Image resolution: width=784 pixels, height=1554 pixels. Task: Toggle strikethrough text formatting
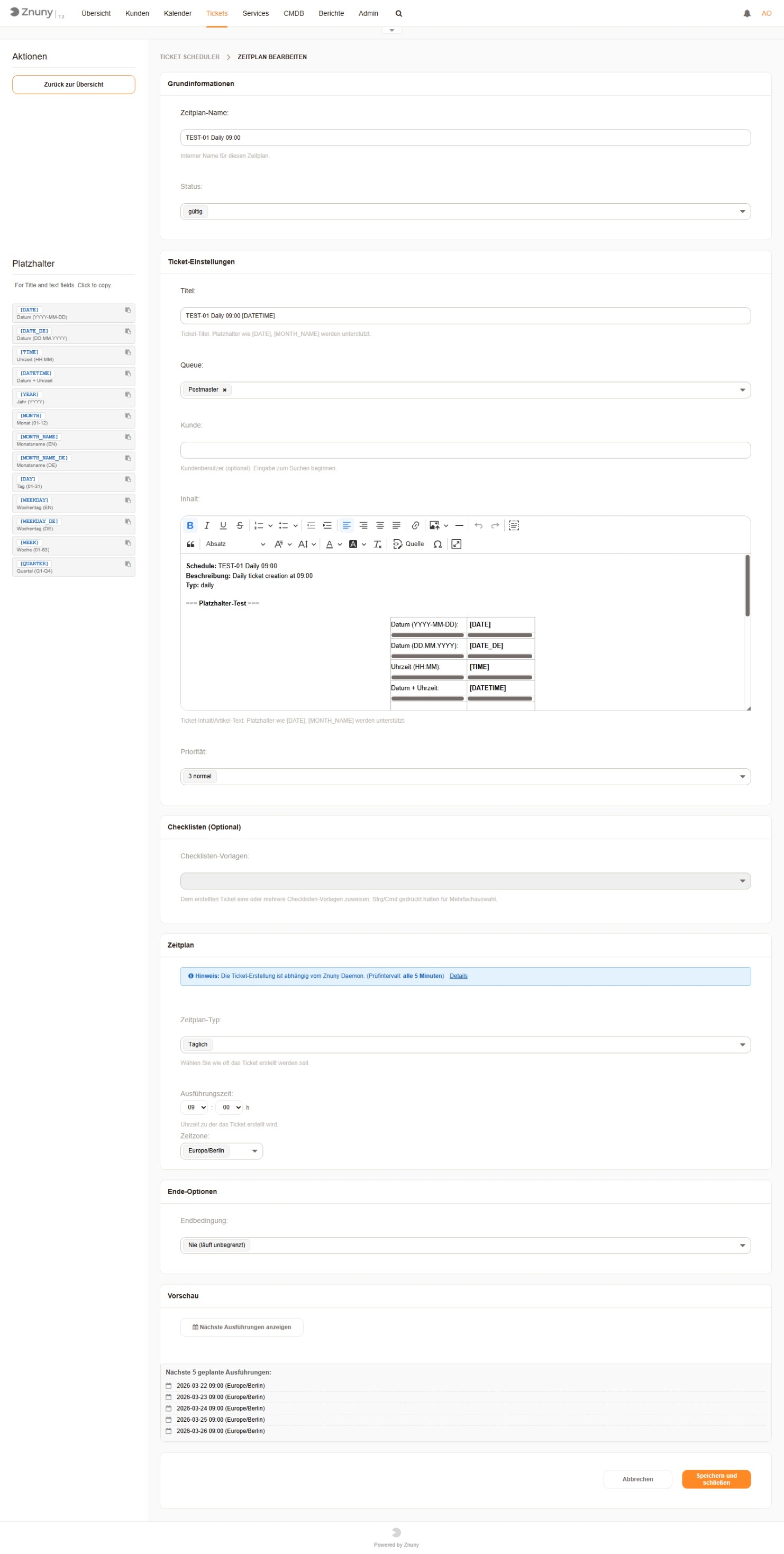point(240,525)
